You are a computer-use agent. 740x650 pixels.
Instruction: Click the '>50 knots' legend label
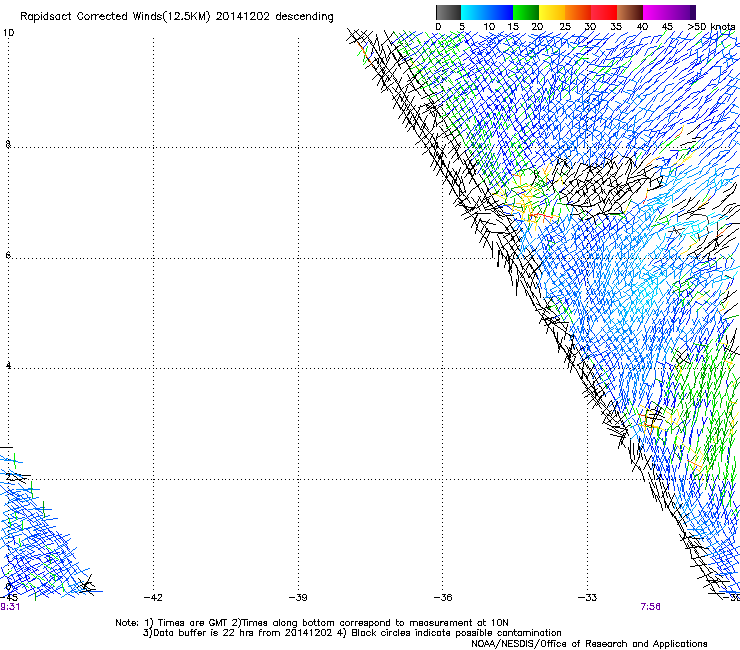pyautogui.click(x=711, y=27)
